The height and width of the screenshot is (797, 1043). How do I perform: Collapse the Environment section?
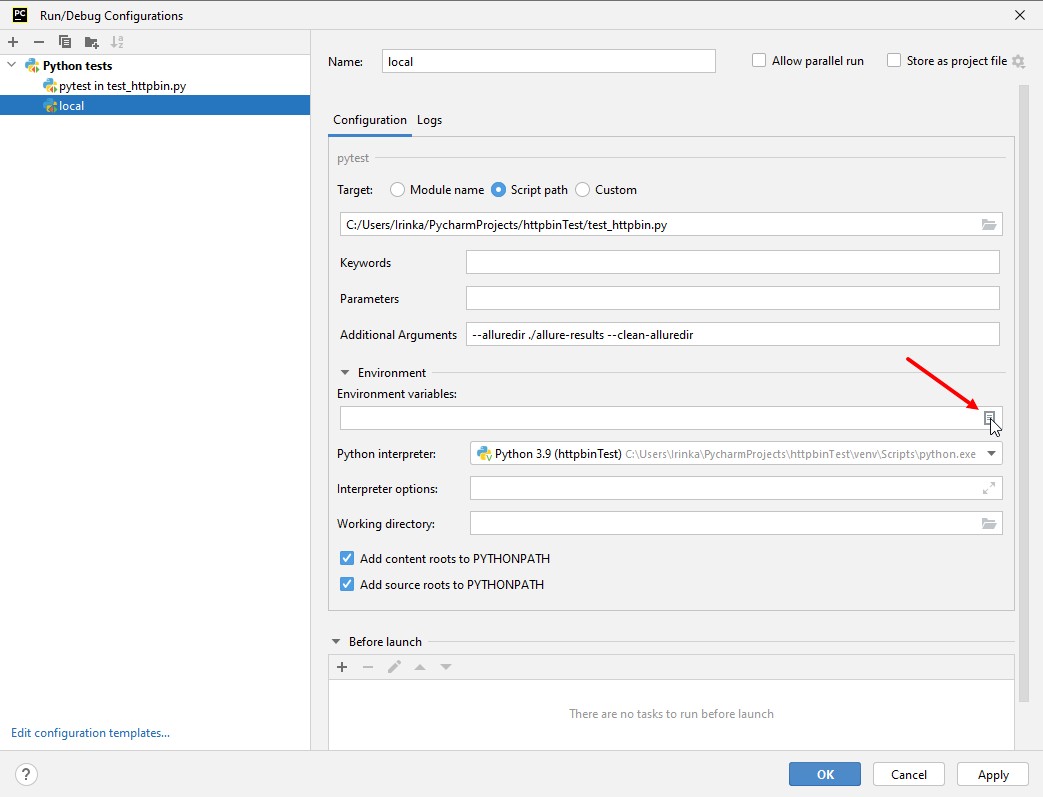pos(345,373)
